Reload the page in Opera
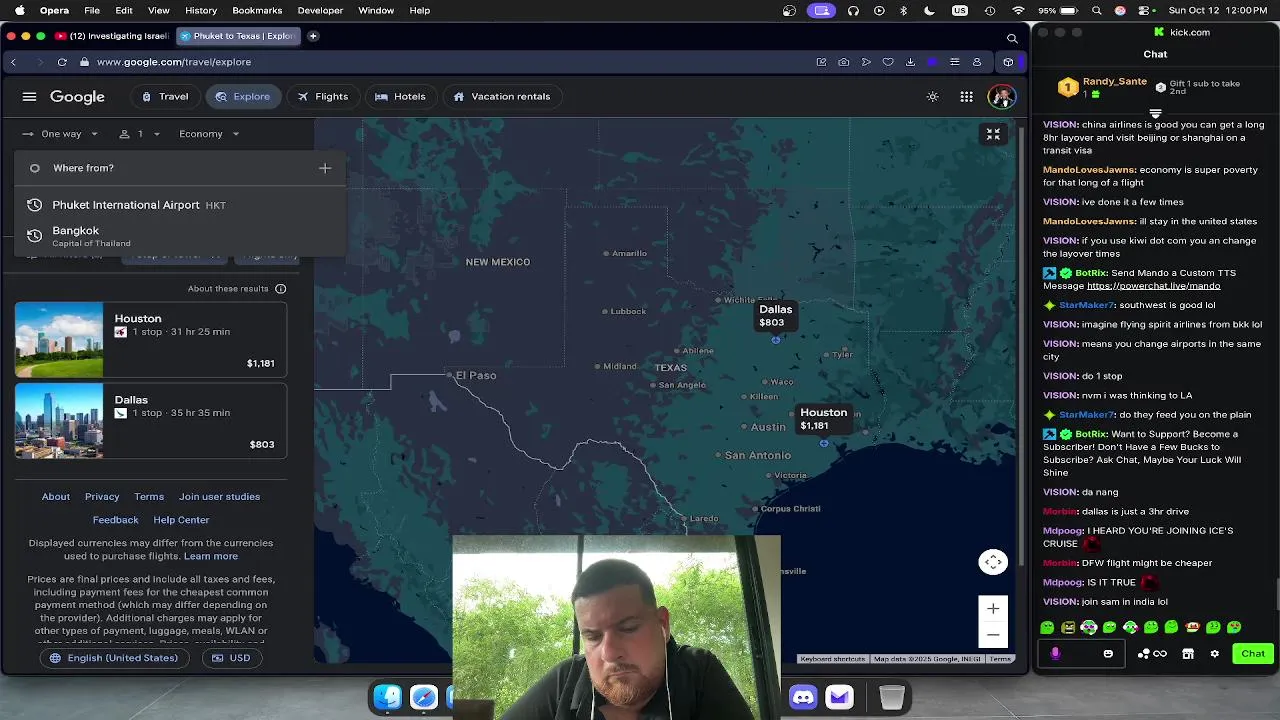This screenshot has height=720, width=1280. click(62, 62)
